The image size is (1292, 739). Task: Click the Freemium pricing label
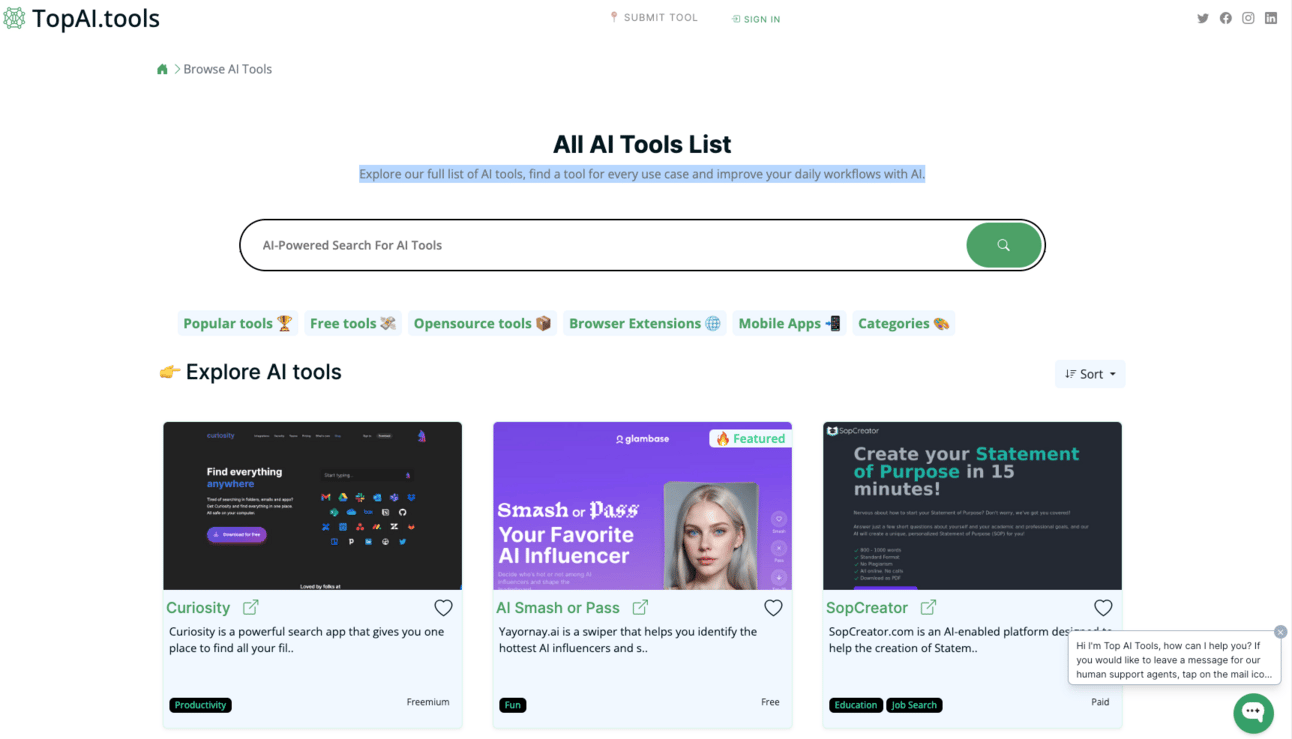[428, 702]
